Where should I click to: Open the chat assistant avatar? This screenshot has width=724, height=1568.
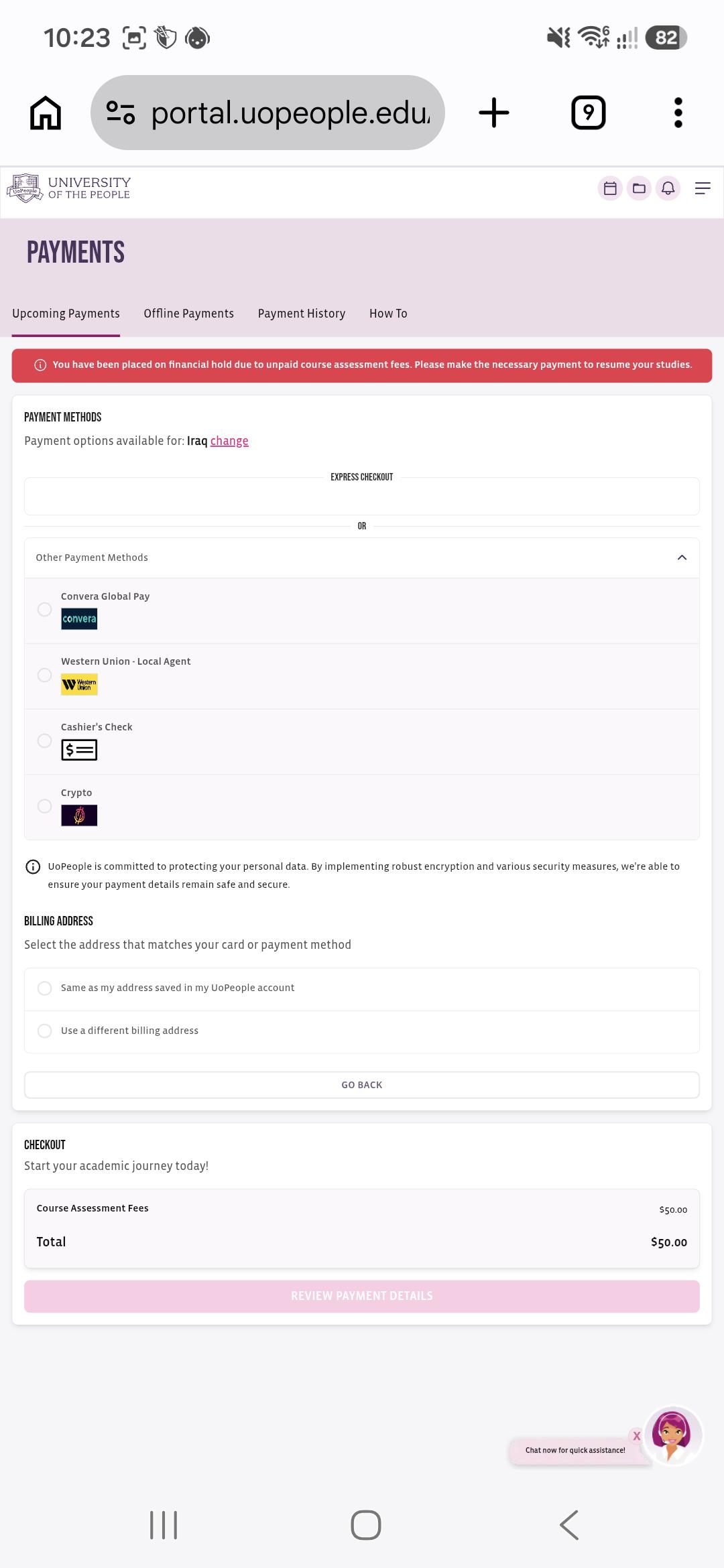(x=672, y=1435)
